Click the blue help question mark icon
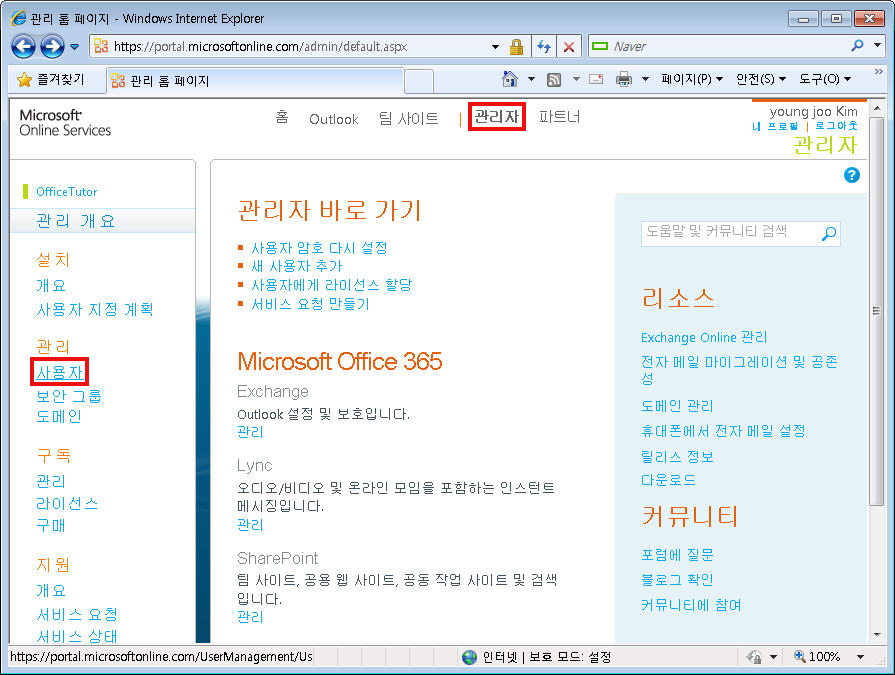This screenshot has height=675, width=895. pos(852,175)
